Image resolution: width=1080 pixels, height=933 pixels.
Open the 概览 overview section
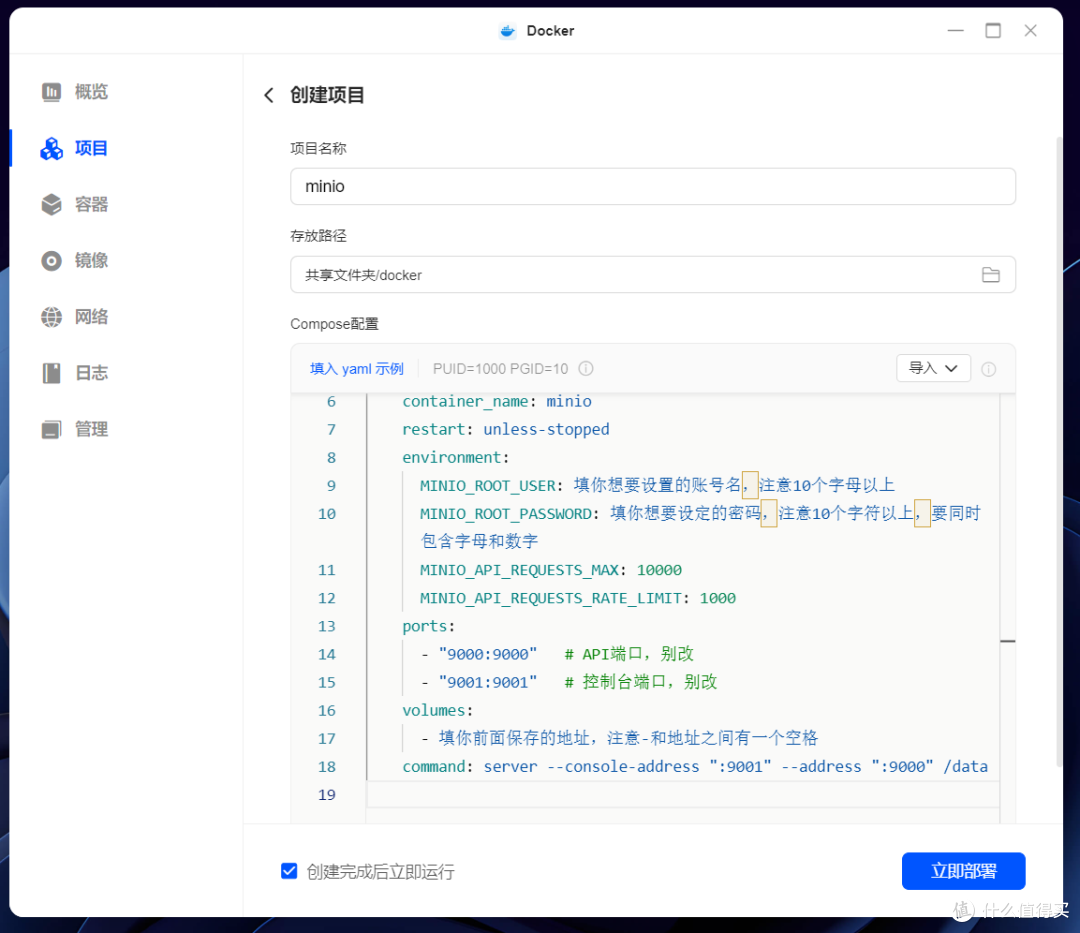click(x=74, y=92)
